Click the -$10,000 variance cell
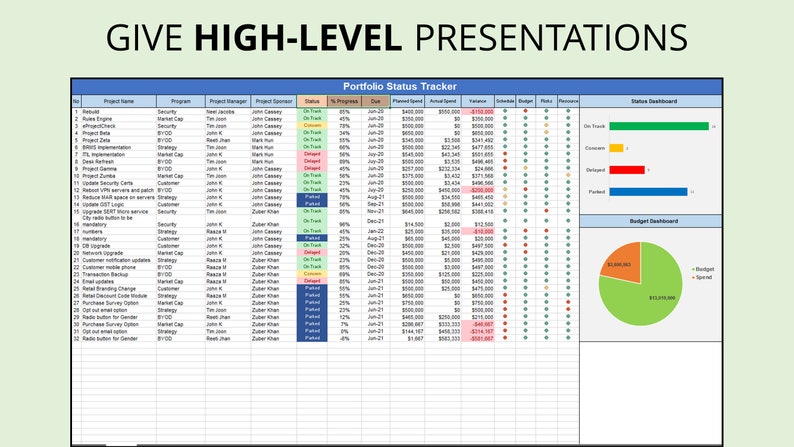794x447 pixels. pos(478,231)
